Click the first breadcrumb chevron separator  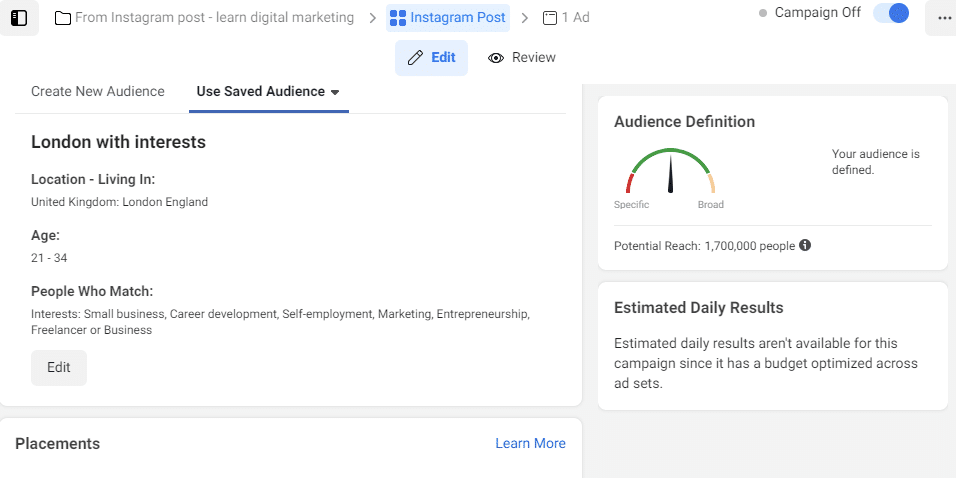(372, 18)
